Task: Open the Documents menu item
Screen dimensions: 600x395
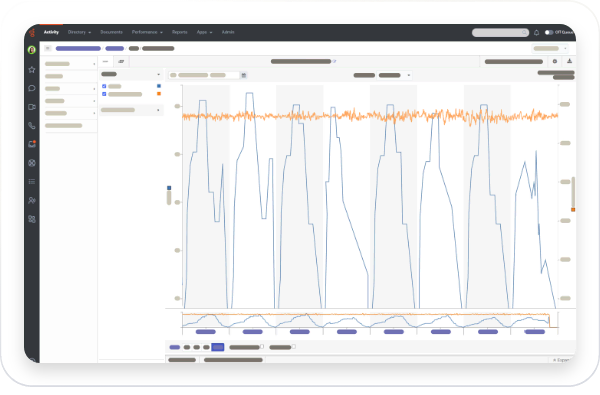Action: click(111, 32)
